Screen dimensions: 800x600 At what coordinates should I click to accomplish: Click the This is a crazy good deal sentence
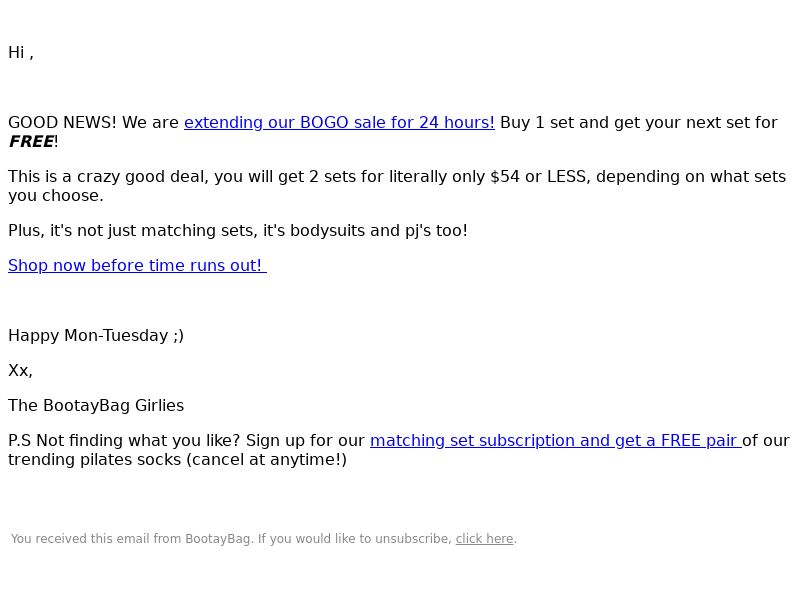click(x=397, y=186)
